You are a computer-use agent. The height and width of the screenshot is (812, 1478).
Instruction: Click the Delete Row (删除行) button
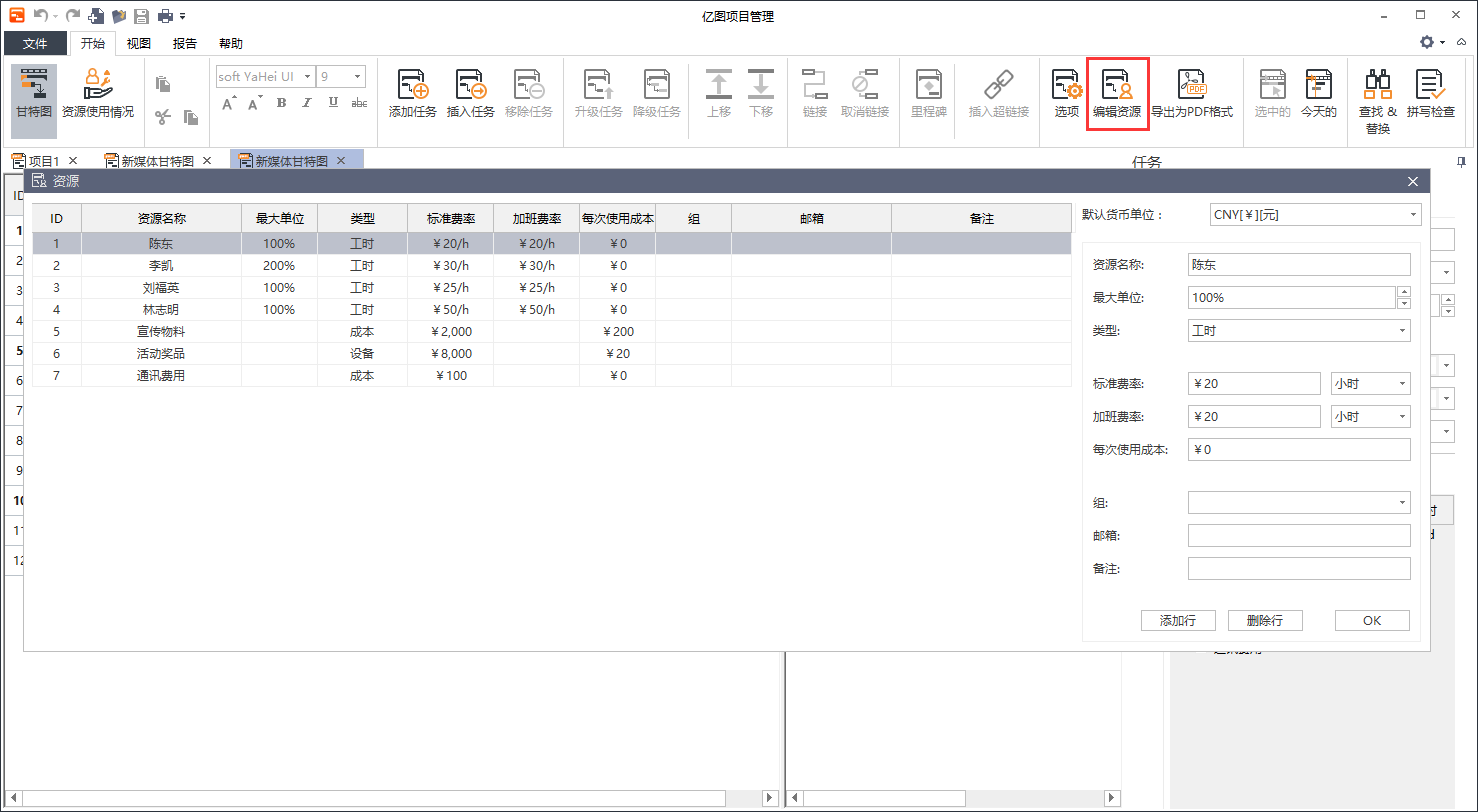point(1265,620)
